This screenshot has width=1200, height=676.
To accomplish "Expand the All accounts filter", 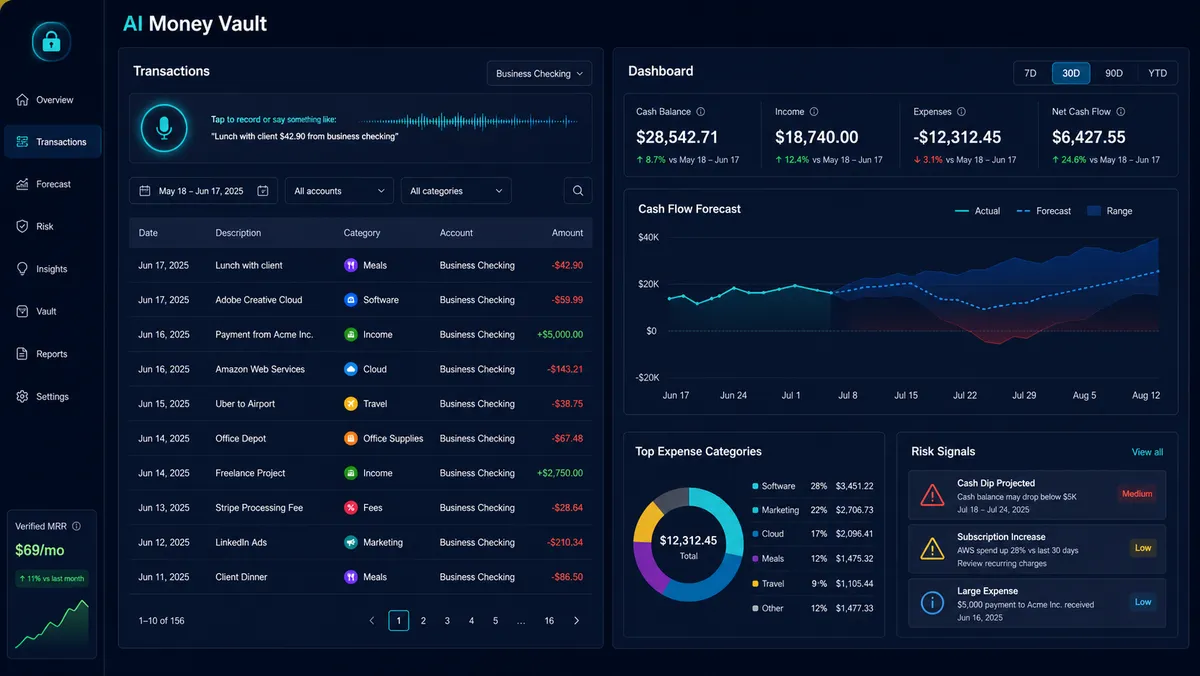I will coord(339,191).
